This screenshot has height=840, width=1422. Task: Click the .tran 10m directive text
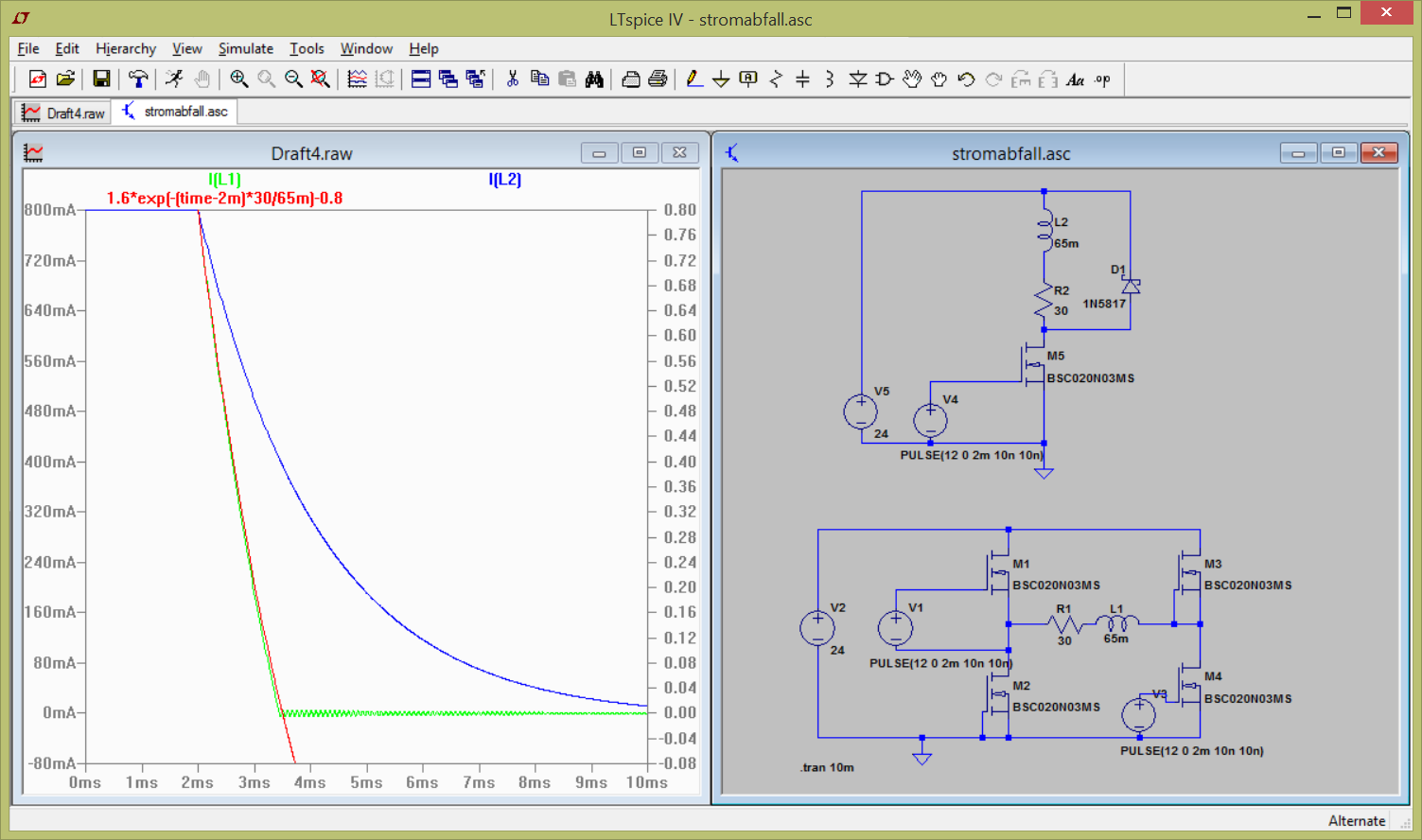(x=827, y=767)
